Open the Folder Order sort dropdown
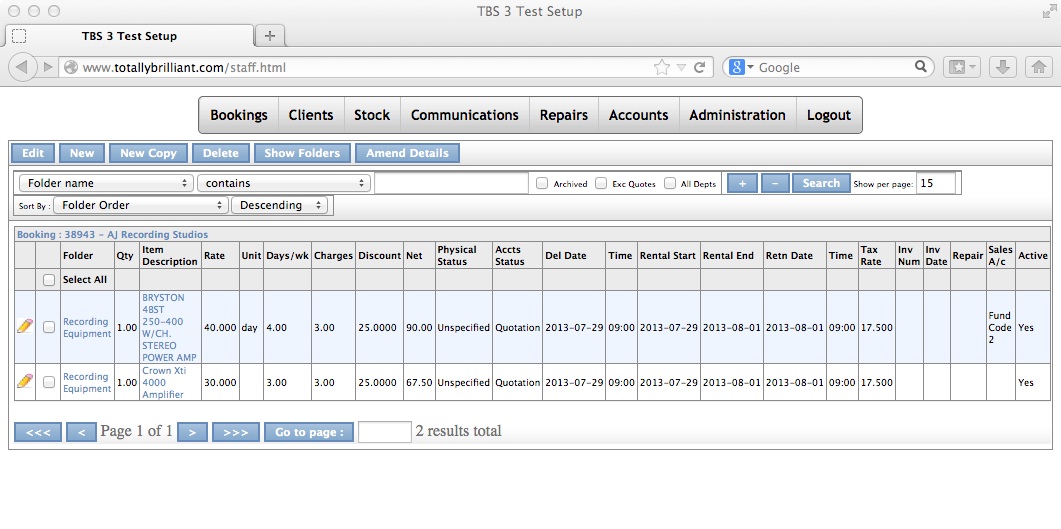Image resolution: width=1061 pixels, height=529 pixels. pyautogui.click(x=141, y=205)
